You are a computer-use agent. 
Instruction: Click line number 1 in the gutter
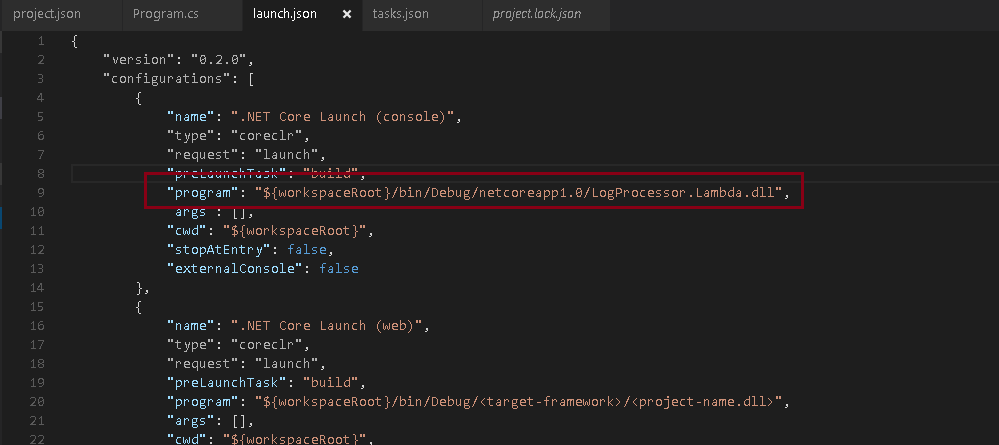pos(41,41)
